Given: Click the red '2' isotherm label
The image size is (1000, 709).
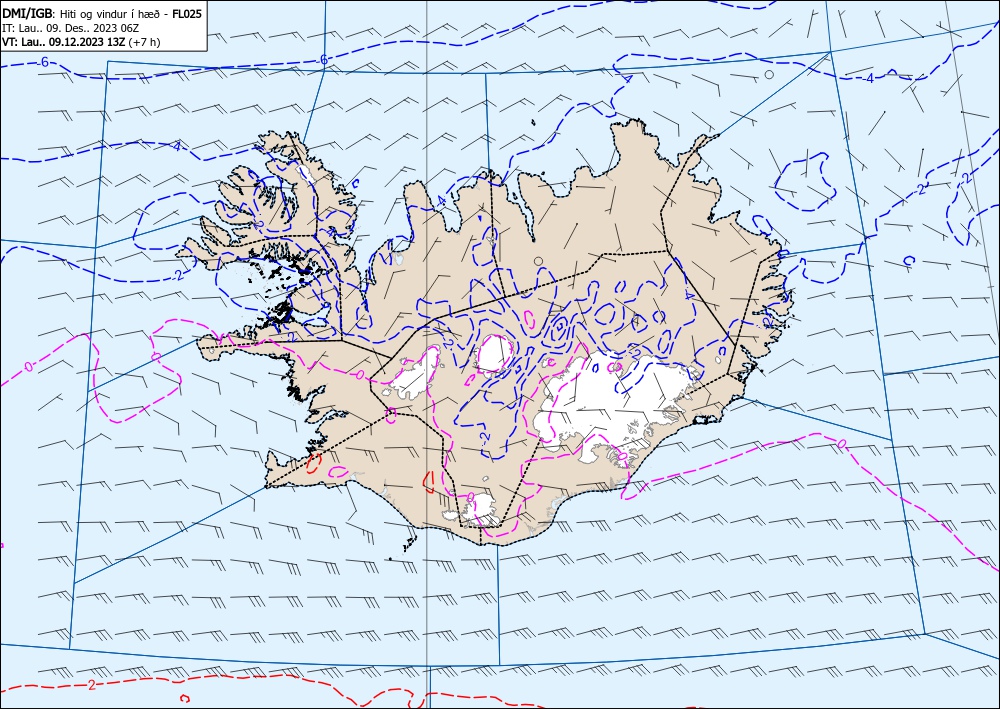Looking at the screenshot, I should coord(92,685).
